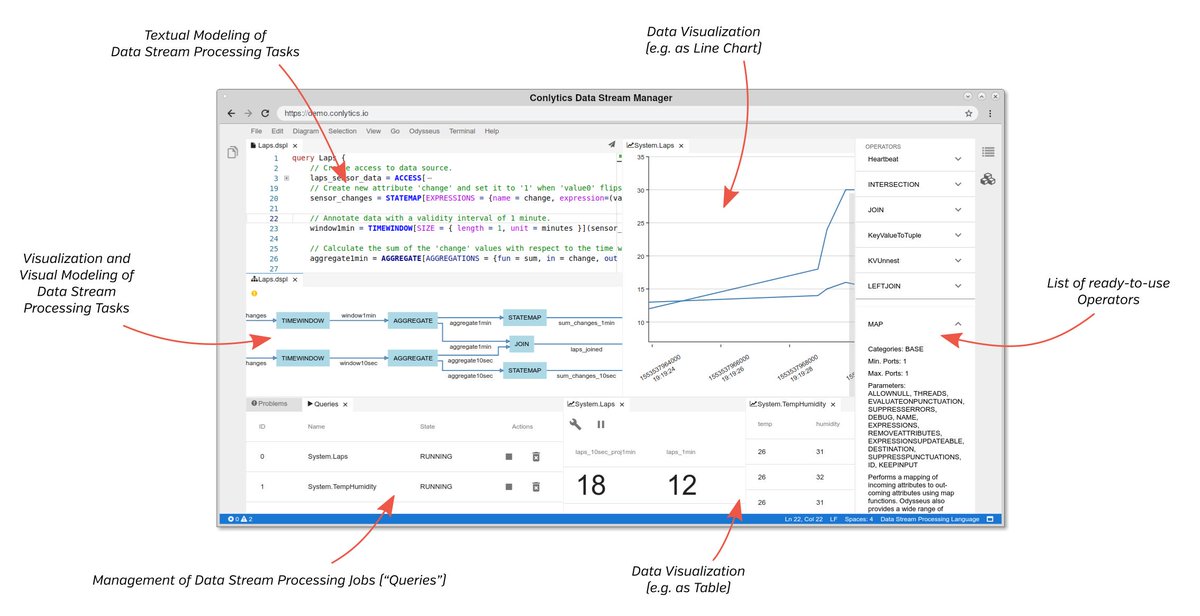
Task: Delete the System.Laps query
Action: (x=535, y=457)
